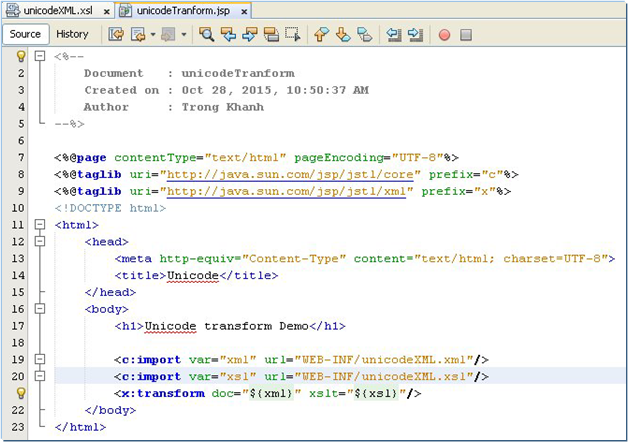Jump to Previous Bookmark icon
Image resolution: width=629 pixels, height=442 pixels.
(321, 34)
